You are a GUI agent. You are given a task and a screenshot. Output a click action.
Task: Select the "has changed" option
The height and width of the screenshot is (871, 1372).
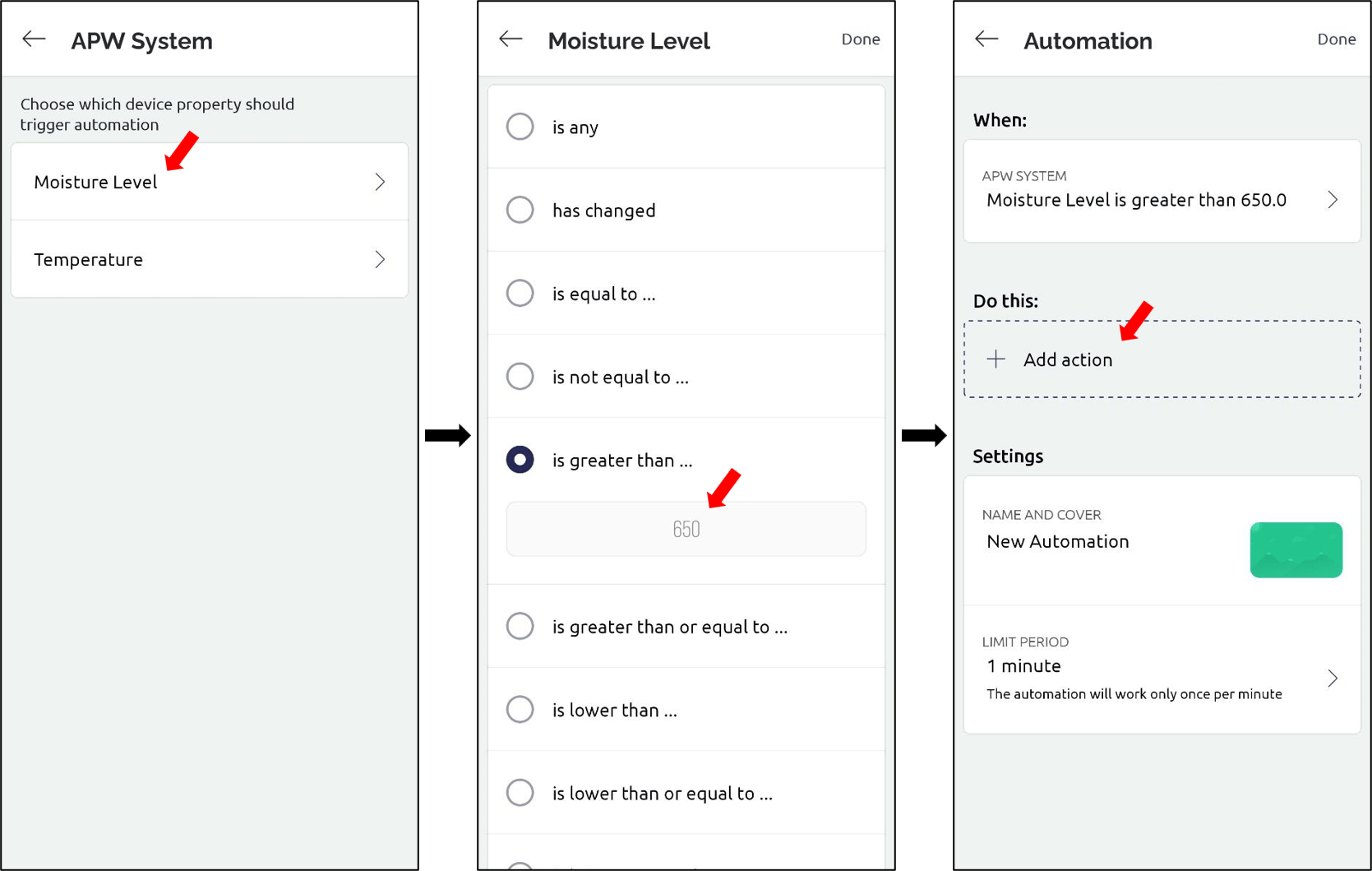point(520,210)
